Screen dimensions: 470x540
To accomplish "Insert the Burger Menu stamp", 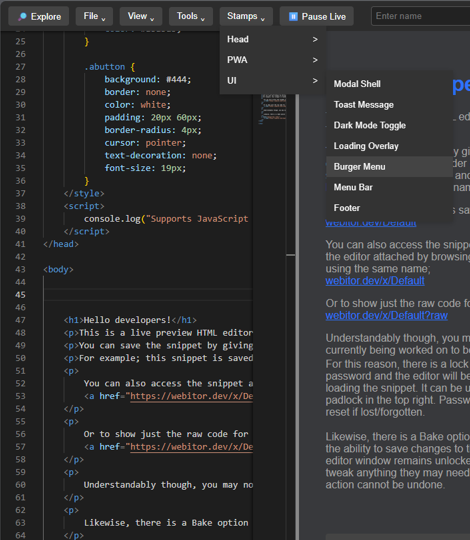I will coord(389,167).
